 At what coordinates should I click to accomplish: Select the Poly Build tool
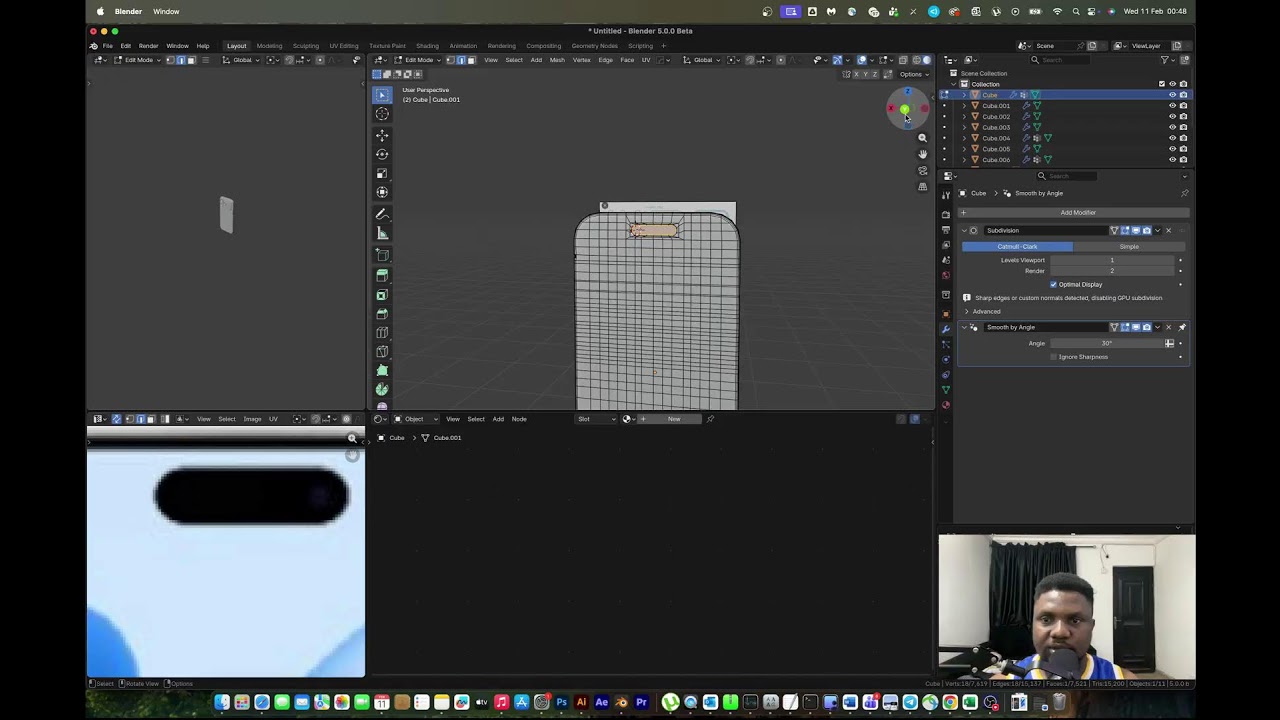click(x=382, y=371)
